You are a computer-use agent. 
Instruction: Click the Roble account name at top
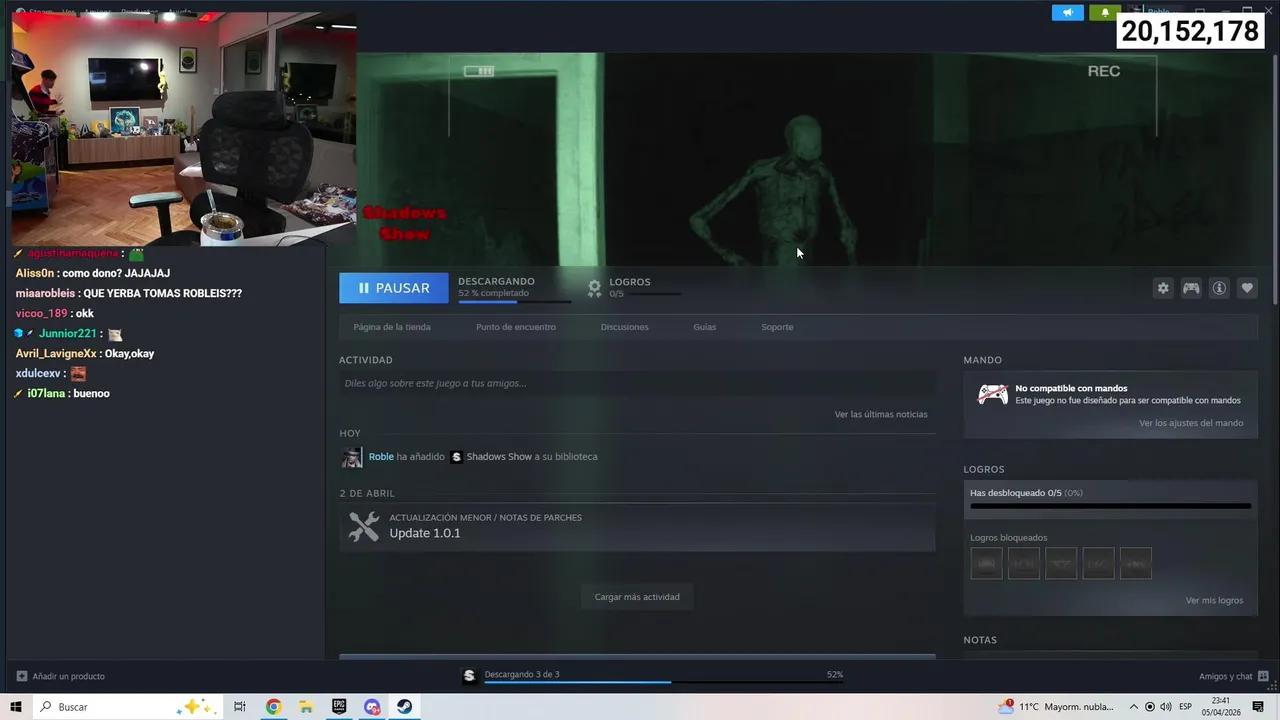(1158, 13)
